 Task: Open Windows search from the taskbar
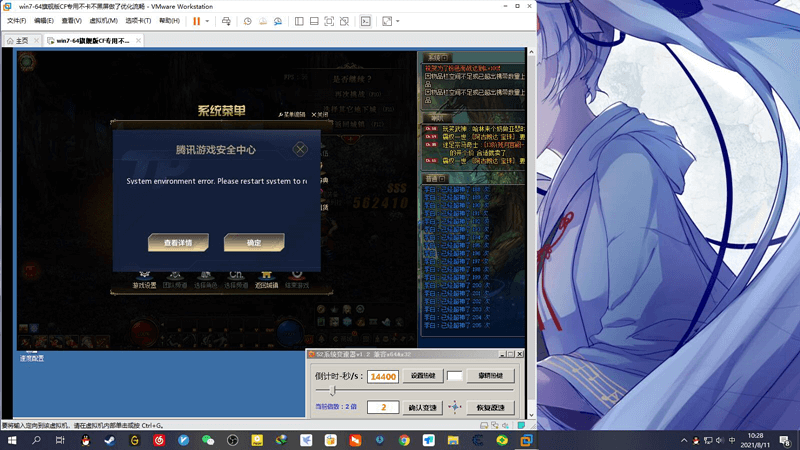tap(36, 440)
